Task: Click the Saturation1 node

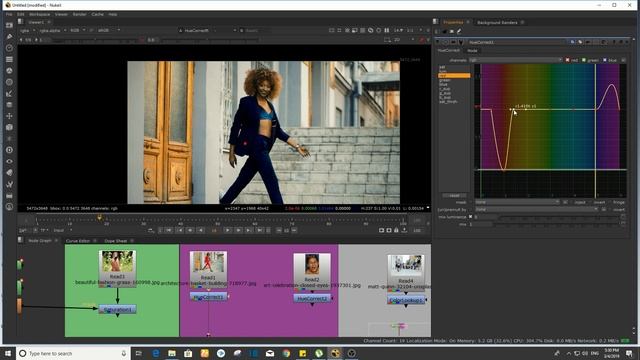Action: click(x=118, y=310)
